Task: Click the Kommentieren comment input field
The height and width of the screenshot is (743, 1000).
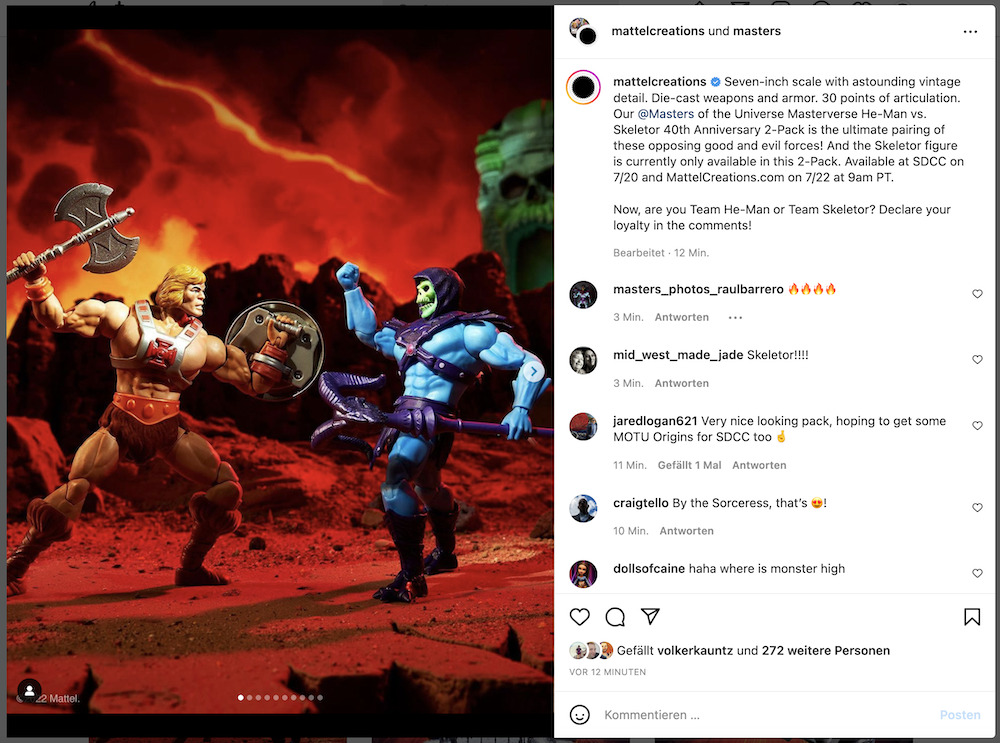Action: pyautogui.click(x=765, y=715)
